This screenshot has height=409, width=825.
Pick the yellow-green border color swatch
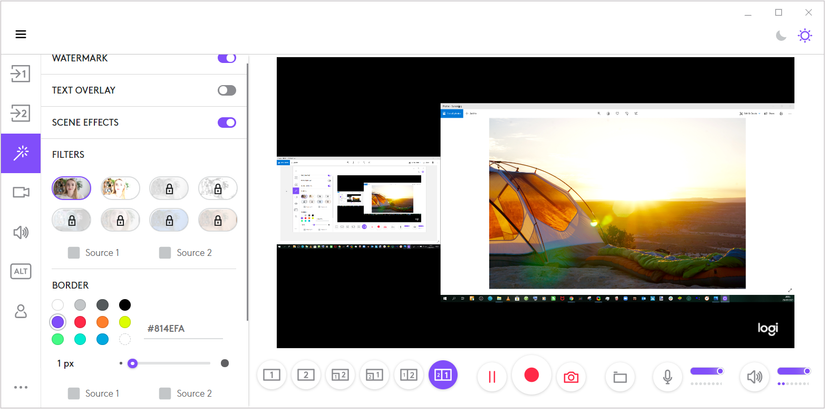click(x=125, y=322)
